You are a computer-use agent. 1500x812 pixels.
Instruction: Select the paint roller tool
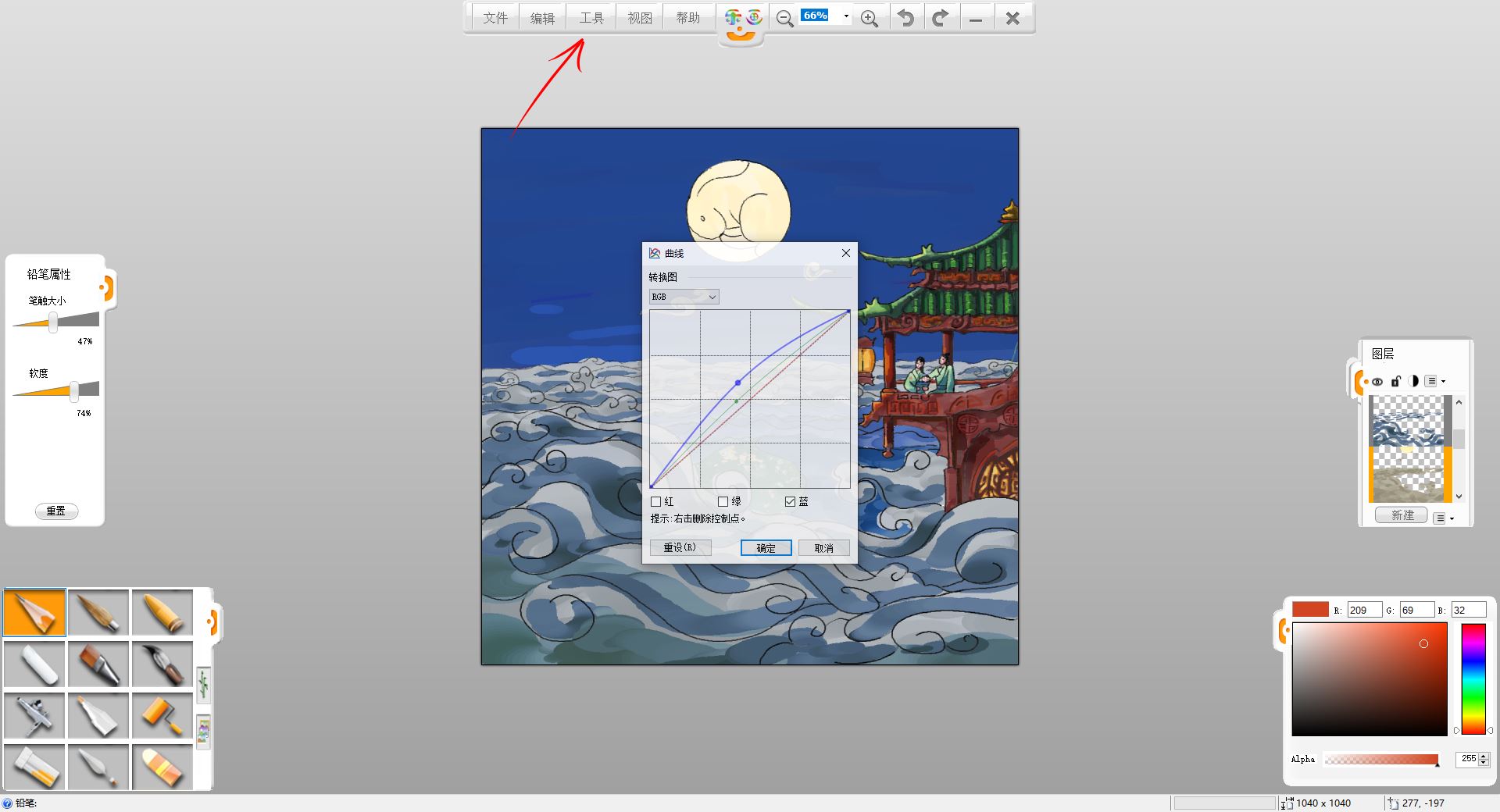pos(162,716)
